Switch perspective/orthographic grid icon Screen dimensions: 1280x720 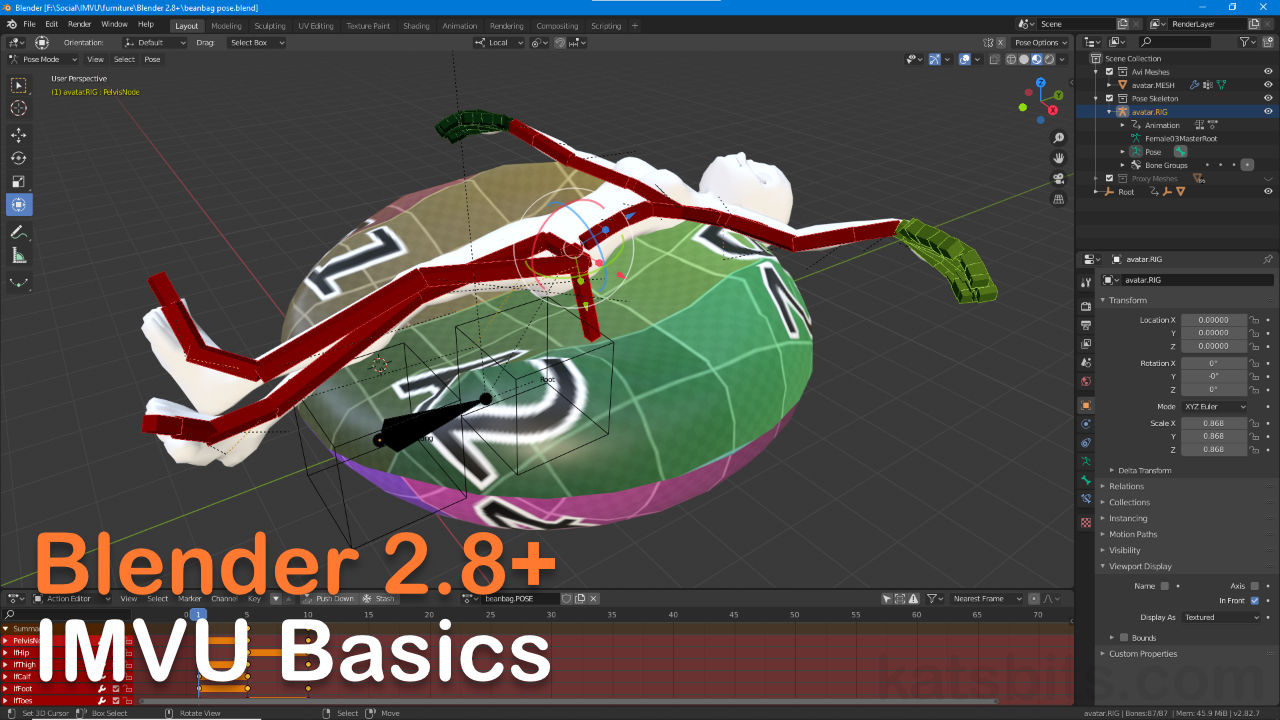pyautogui.click(x=1059, y=199)
